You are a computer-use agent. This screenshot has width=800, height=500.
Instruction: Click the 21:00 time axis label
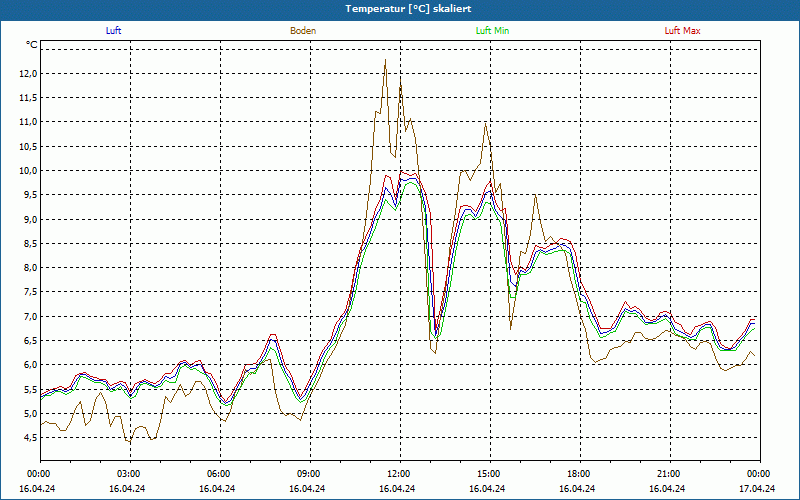667,474
